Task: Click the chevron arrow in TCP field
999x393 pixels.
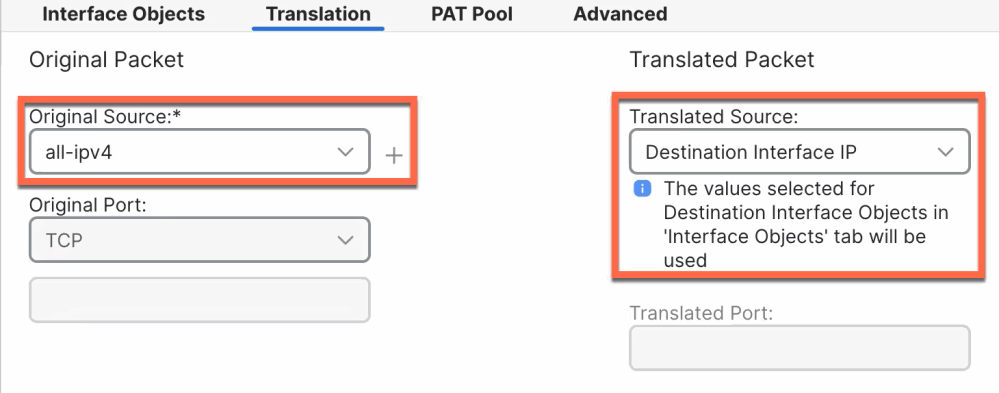Action: tap(345, 240)
